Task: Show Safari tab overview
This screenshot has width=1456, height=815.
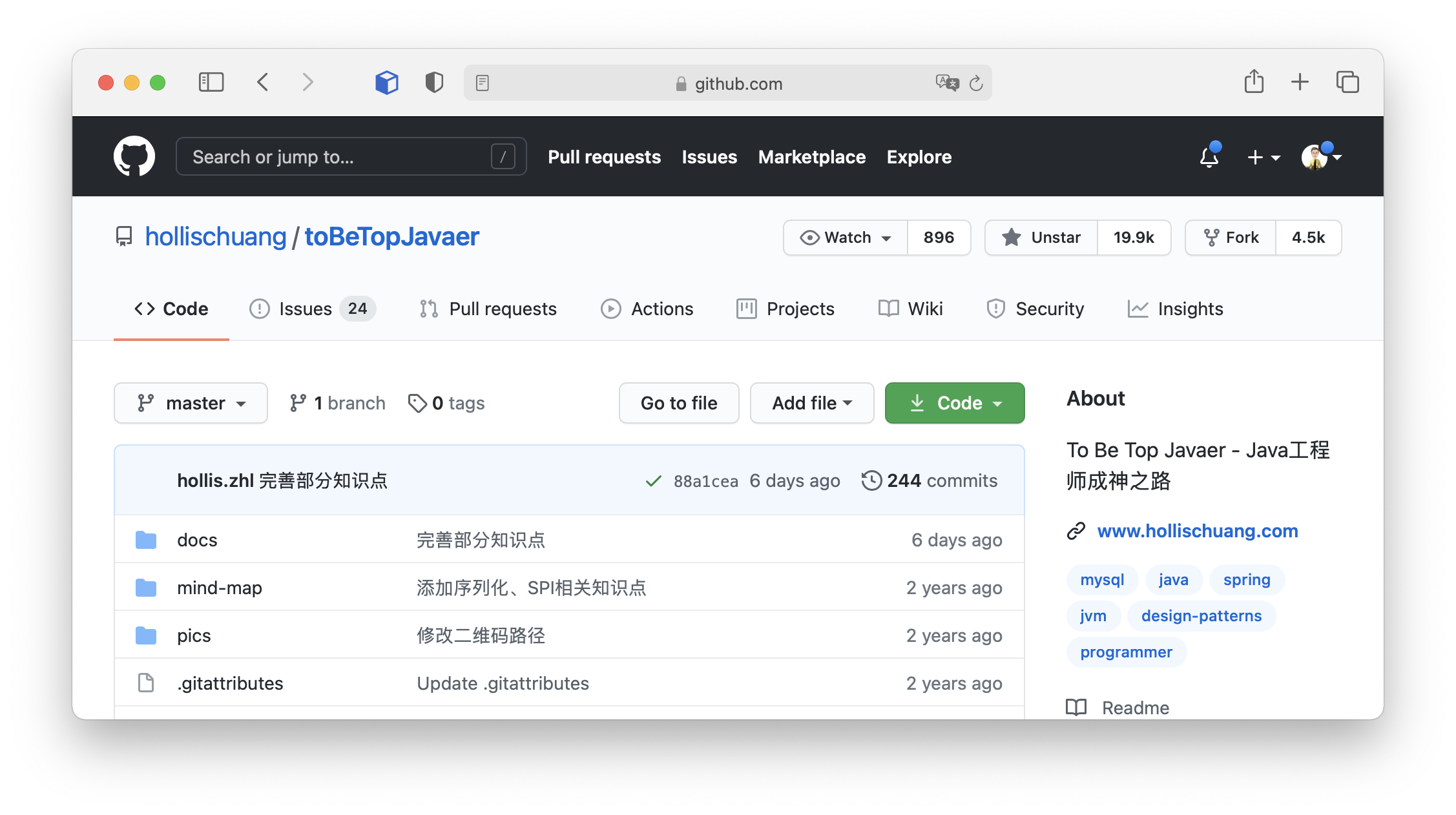Action: [1347, 82]
